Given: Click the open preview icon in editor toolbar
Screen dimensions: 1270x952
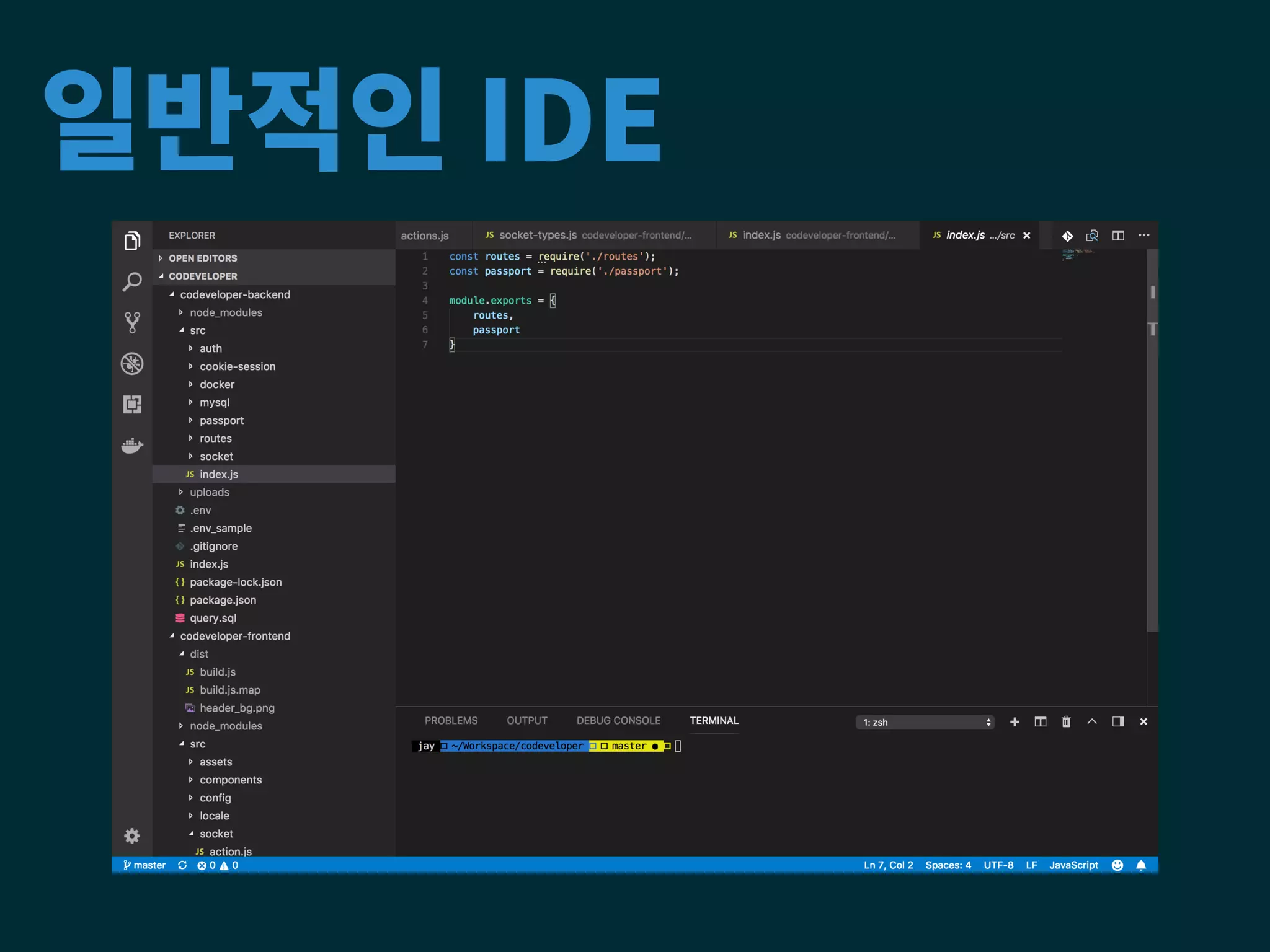Looking at the screenshot, I should point(1092,236).
